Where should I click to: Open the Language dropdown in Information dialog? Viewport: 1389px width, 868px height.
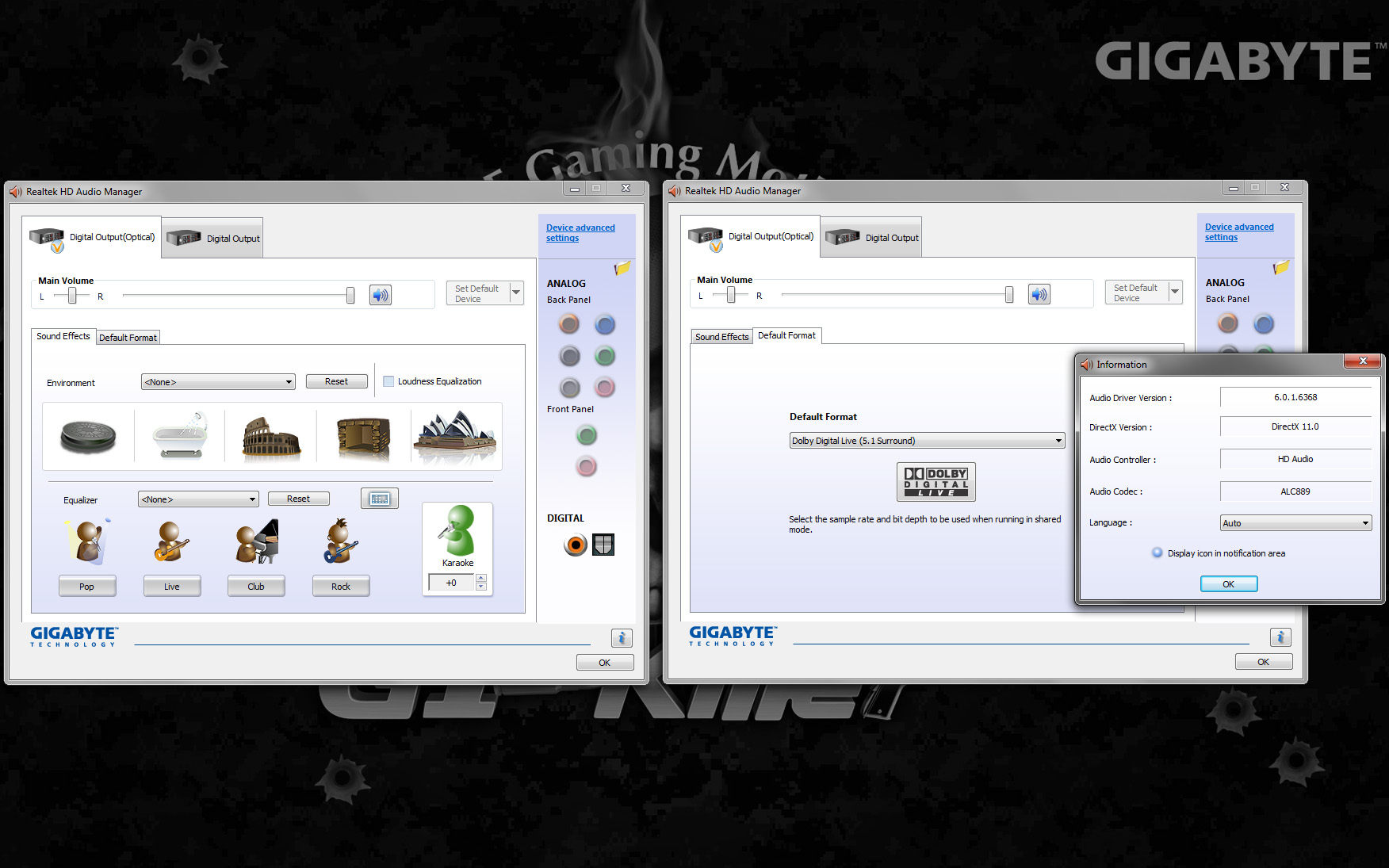pyautogui.click(x=1295, y=523)
